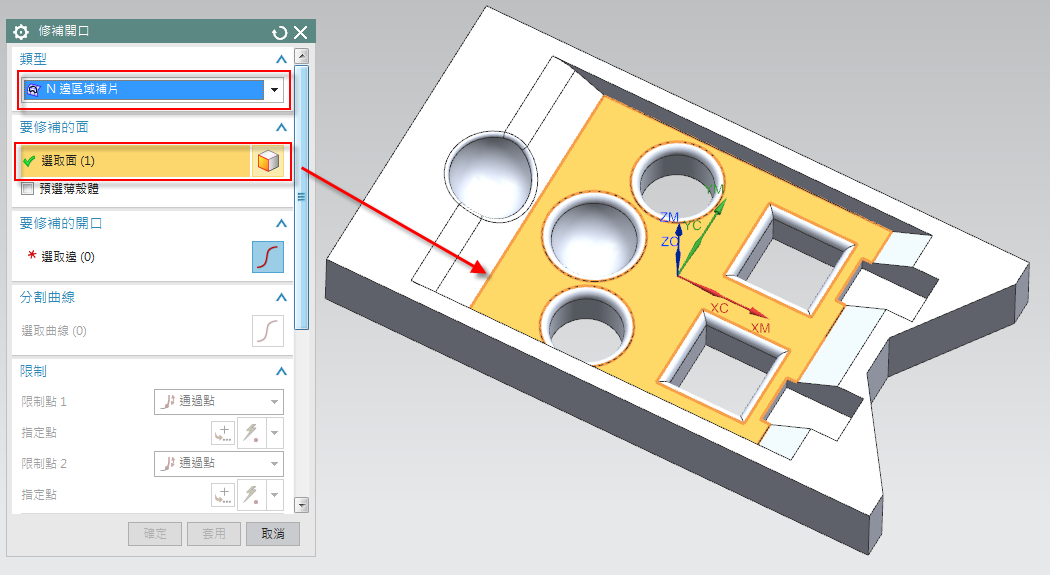Click the 選取曲線 (0) label
The image size is (1050, 575).
pos(54,331)
